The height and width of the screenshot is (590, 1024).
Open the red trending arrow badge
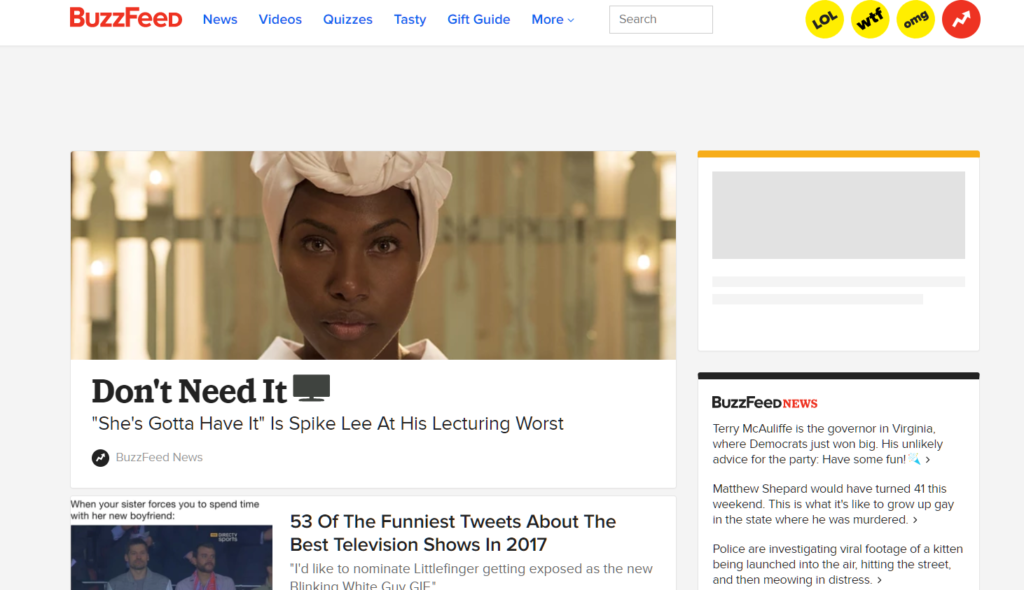pyautogui.click(x=961, y=20)
